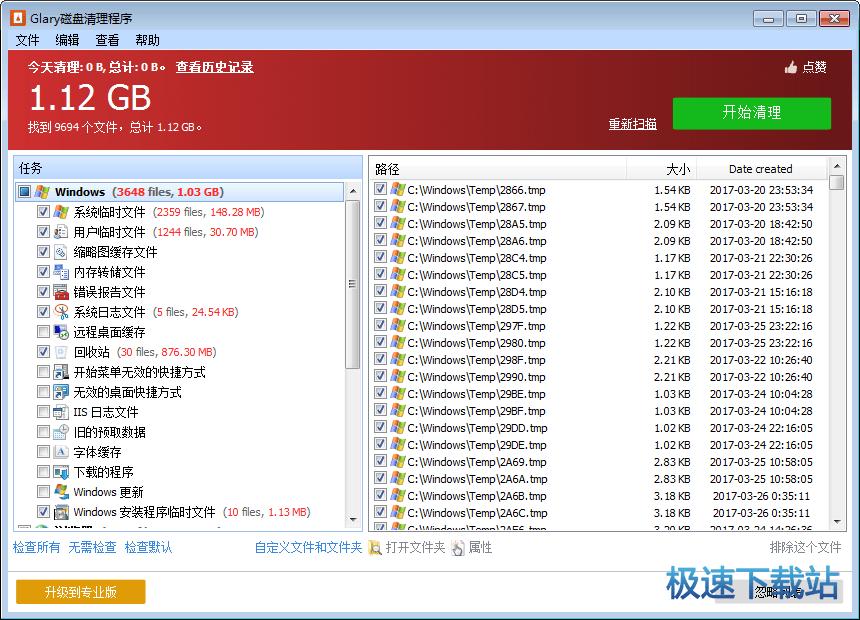Image resolution: width=860 pixels, height=620 pixels.
Task: Click the thumbs-up 点赞 icon
Action: tap(791, 68)
